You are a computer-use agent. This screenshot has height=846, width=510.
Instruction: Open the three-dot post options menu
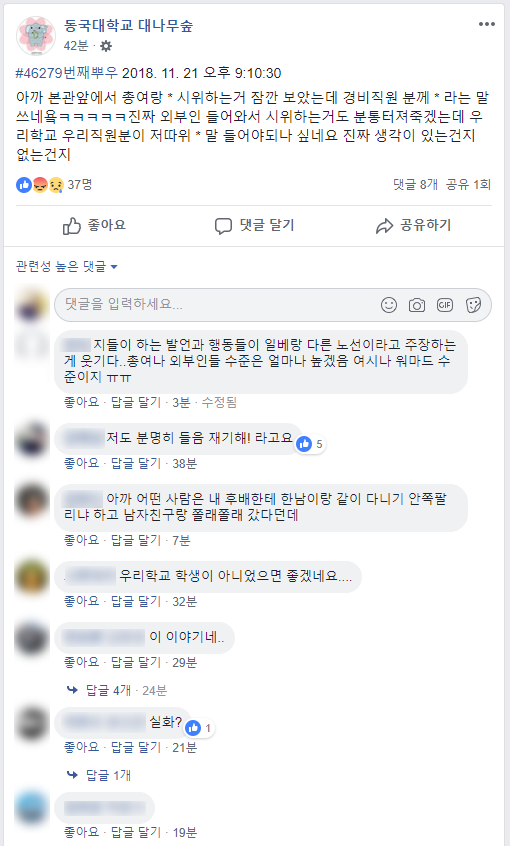pyautogui.click(x=486, y=24)
